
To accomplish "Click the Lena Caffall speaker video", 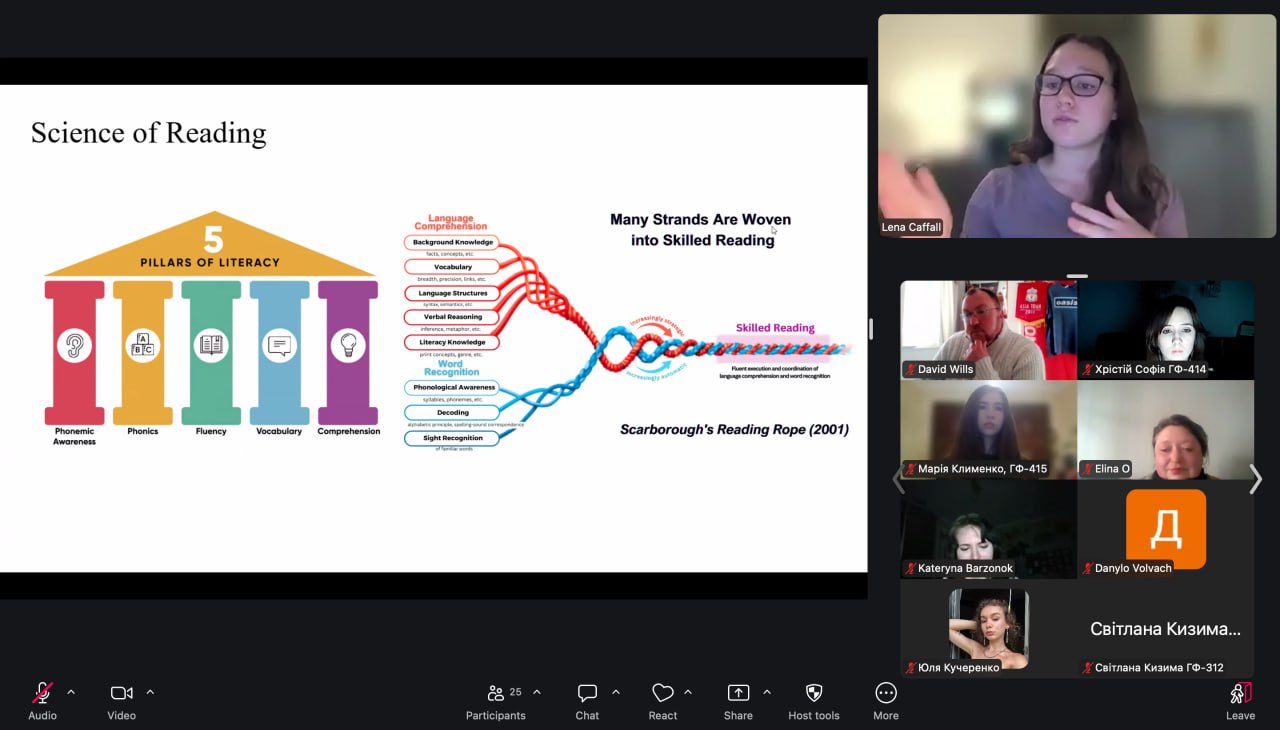I will tap(1076, 126).
